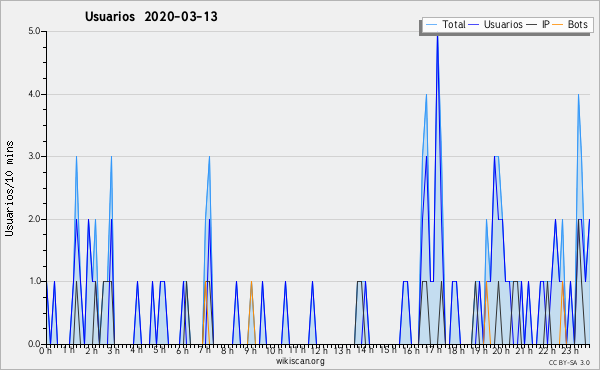Screen dimensions: 600x370
Task: Click the 'Usuarios/10 mins' y-axis label
Action: point(10,188)
